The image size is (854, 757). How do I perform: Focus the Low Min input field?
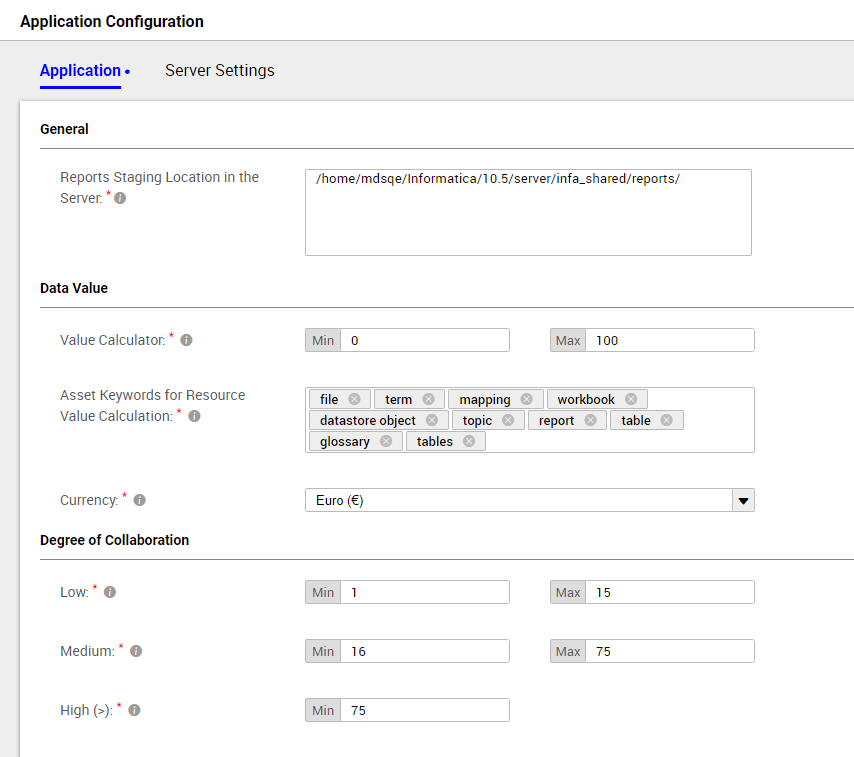coord(425,592)
